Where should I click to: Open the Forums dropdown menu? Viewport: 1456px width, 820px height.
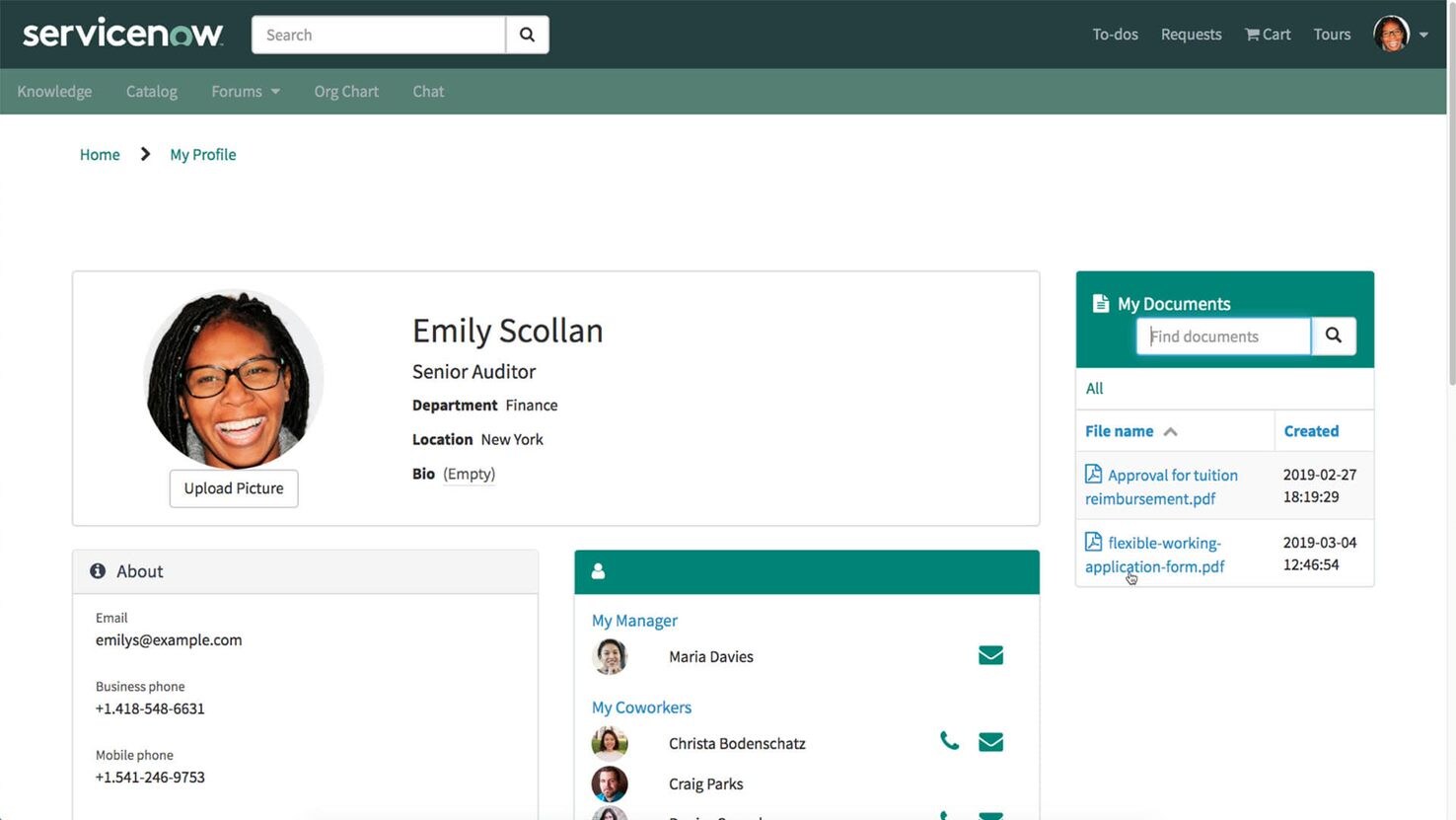245,91
